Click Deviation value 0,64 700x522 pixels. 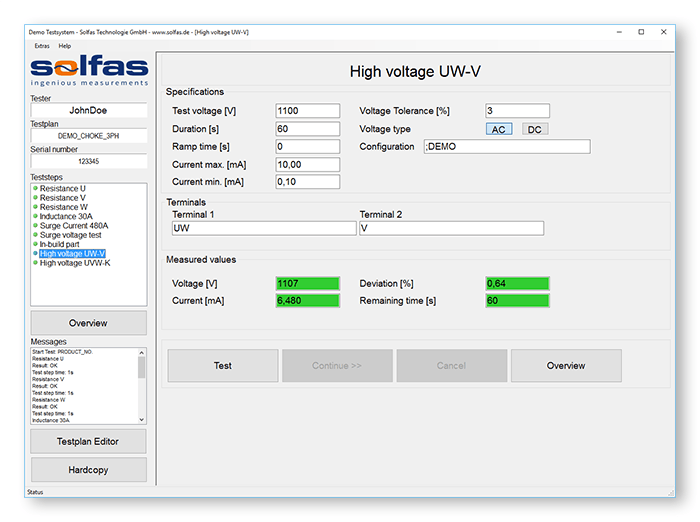click(x=517, y=284)
